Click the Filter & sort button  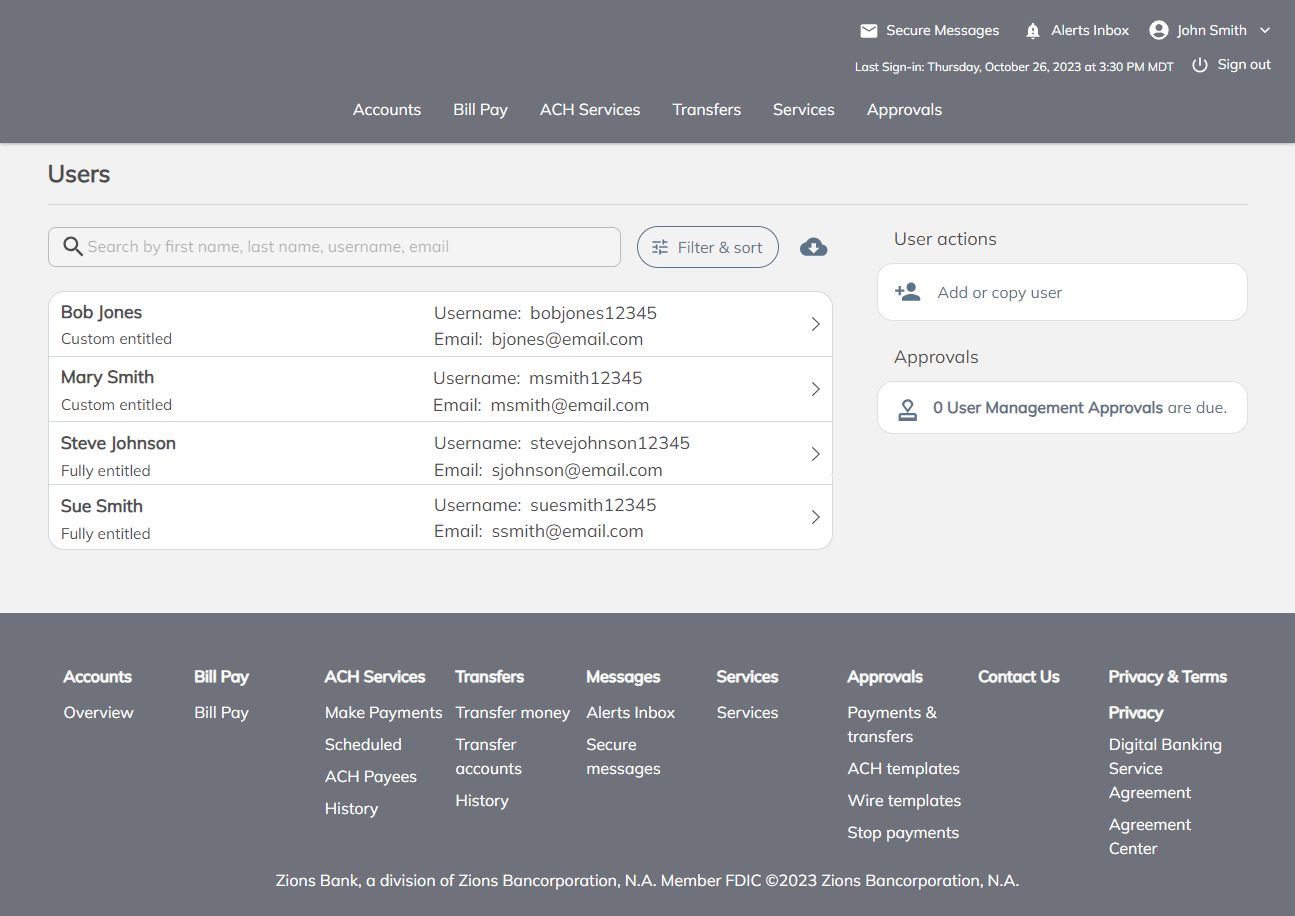click(x=707, y=248)
